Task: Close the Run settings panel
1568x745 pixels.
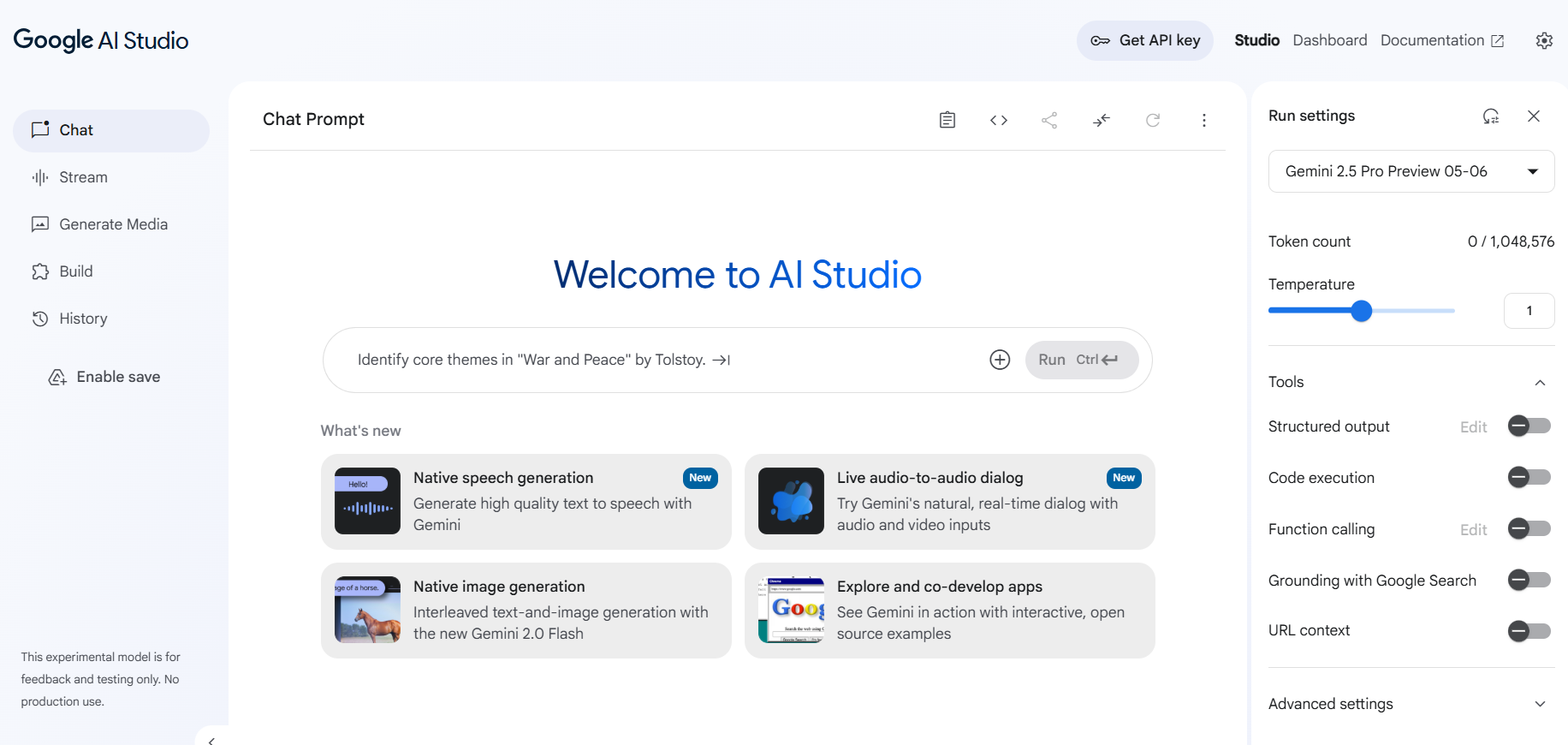Action: pyautogui.click(x=1534, y=116)
